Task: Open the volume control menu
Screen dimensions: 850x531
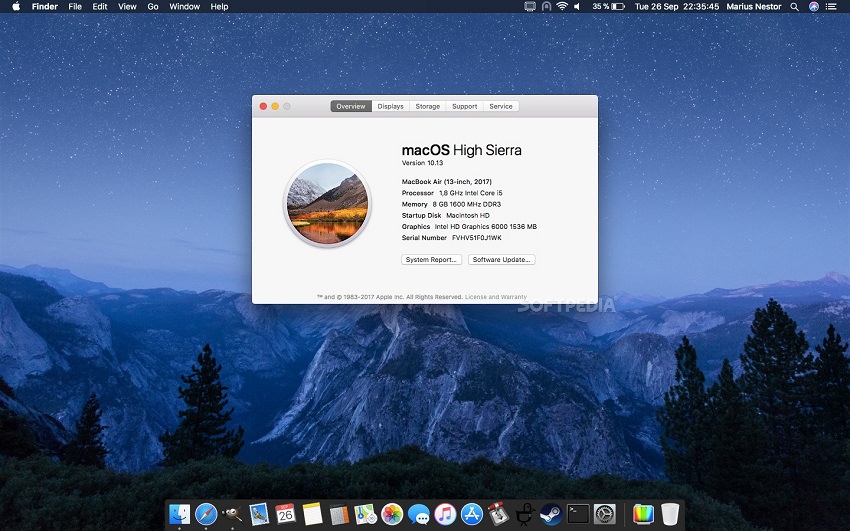Action: coord(577,6)
